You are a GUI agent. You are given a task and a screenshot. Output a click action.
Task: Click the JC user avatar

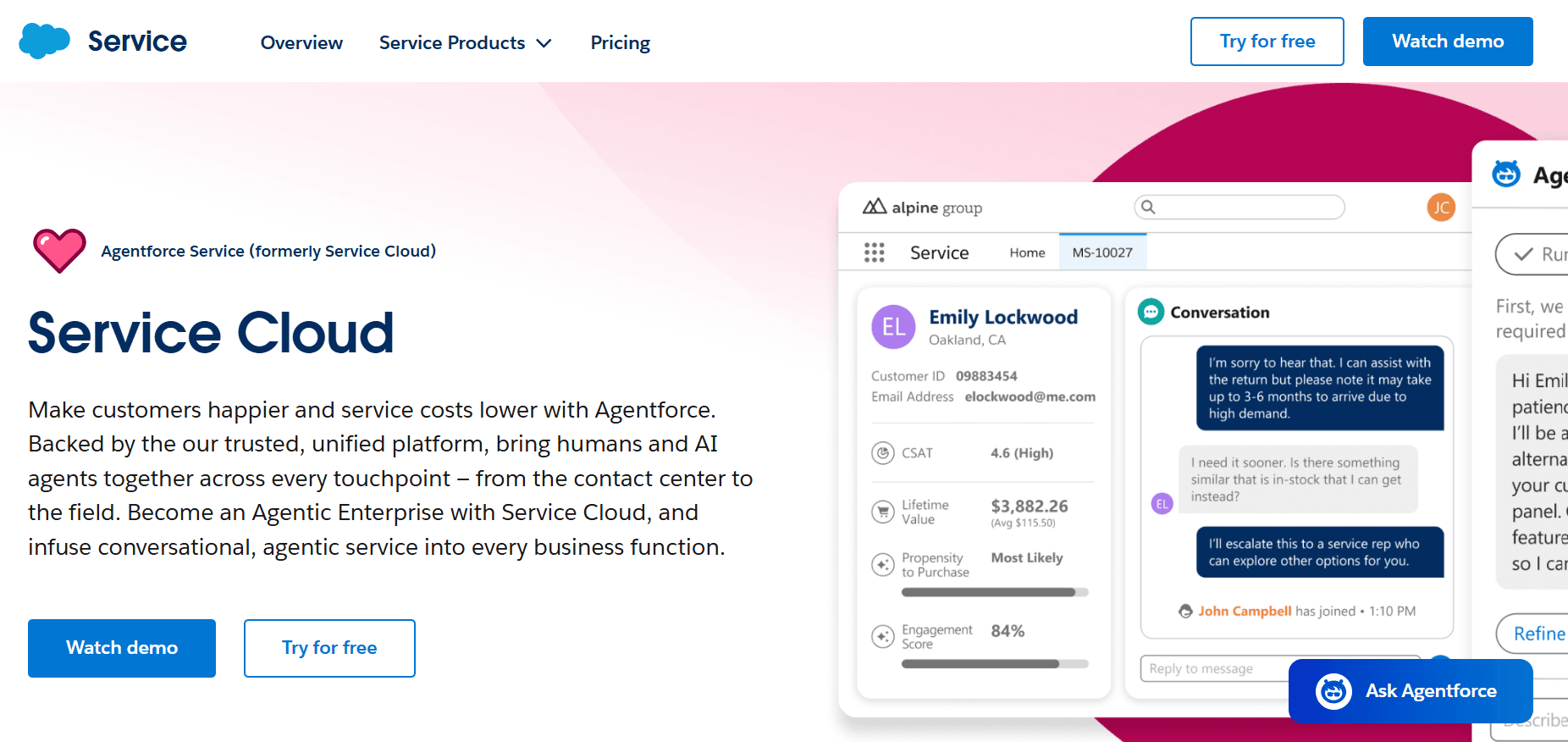[1441, 207]
